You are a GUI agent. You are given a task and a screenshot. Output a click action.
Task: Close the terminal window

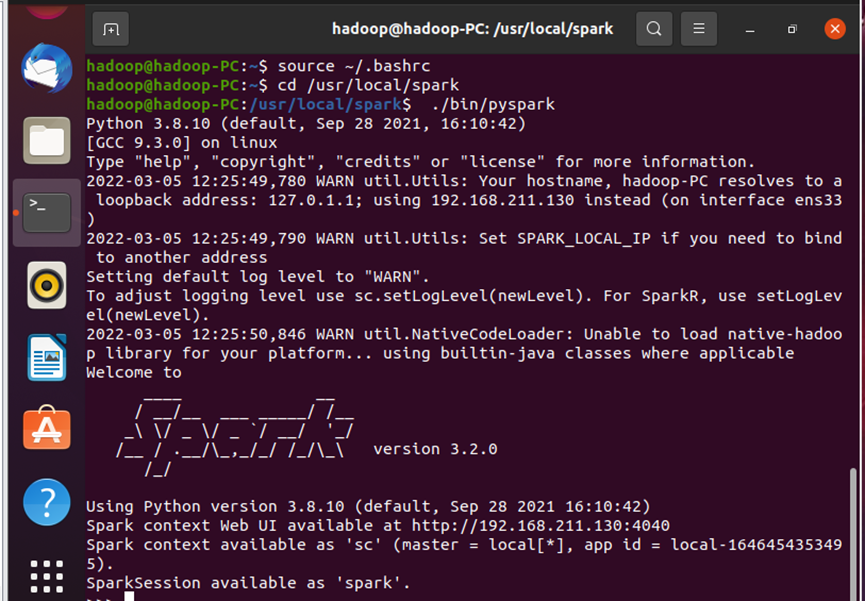point(835,29)
